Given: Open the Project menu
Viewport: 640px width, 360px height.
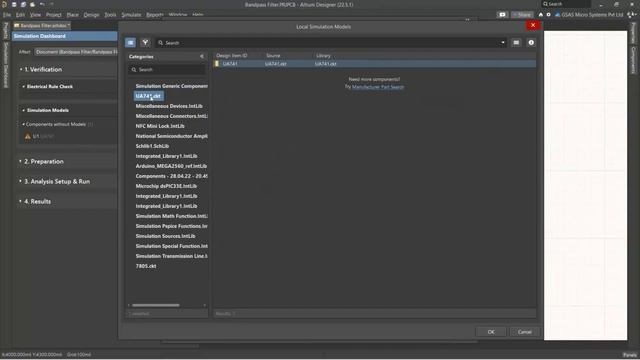Looking at the screenshot, I should [53, 15].
